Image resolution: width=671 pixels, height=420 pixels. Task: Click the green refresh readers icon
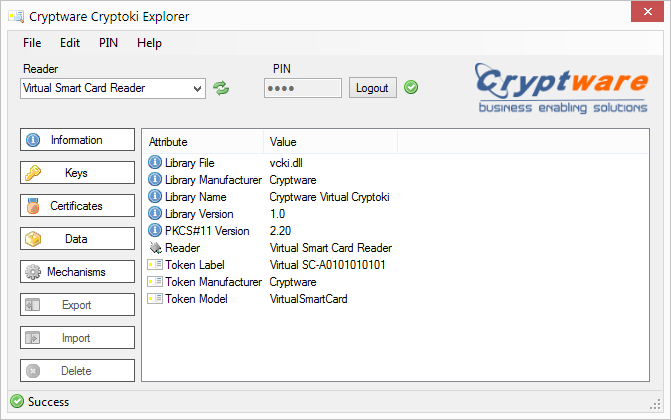pyautogui.click(x=221, y=88)
